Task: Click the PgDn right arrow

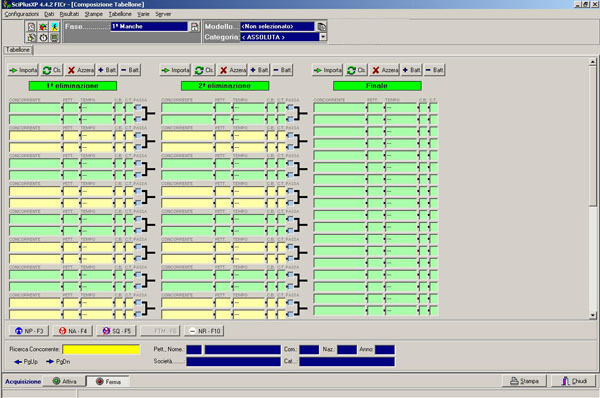Action: [58, 362]
